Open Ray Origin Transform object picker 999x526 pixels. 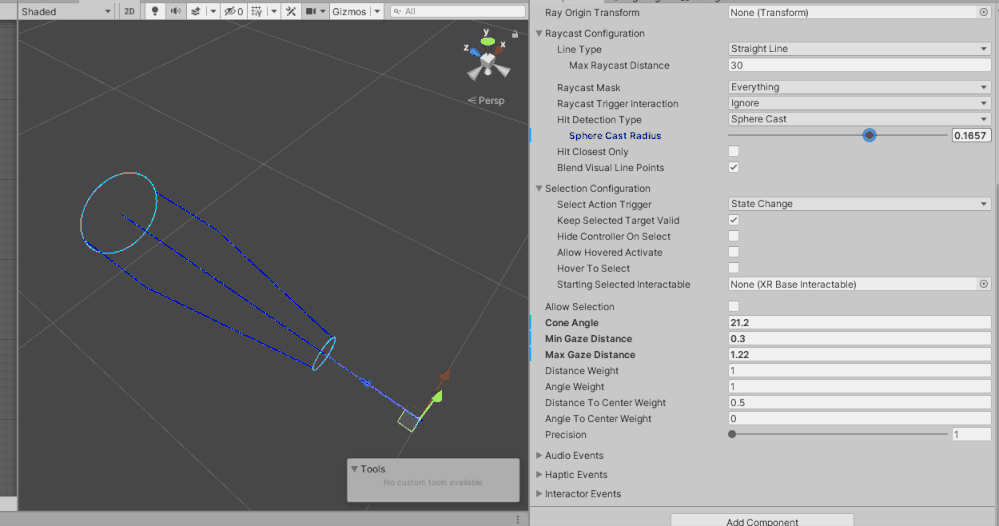(x=984, y=13)
